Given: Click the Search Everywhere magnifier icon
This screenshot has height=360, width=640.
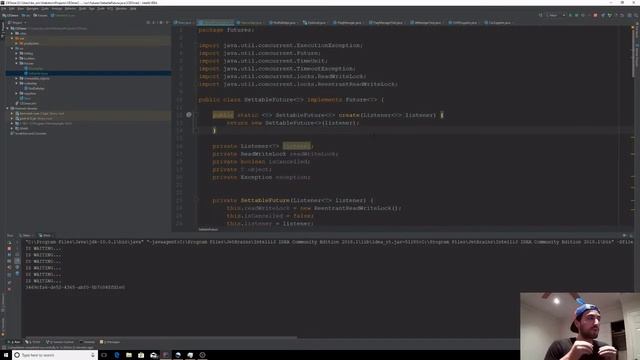Looking at the screenshot, I should (x=636, y=16).
